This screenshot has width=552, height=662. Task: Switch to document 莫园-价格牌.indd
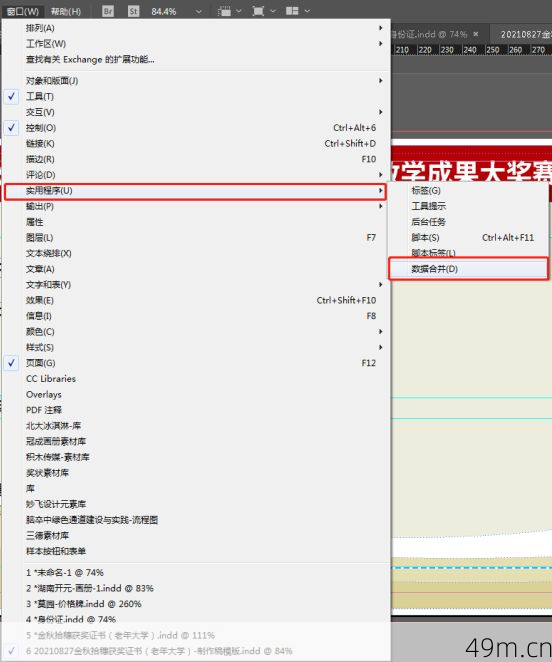(x=196, y=604)
